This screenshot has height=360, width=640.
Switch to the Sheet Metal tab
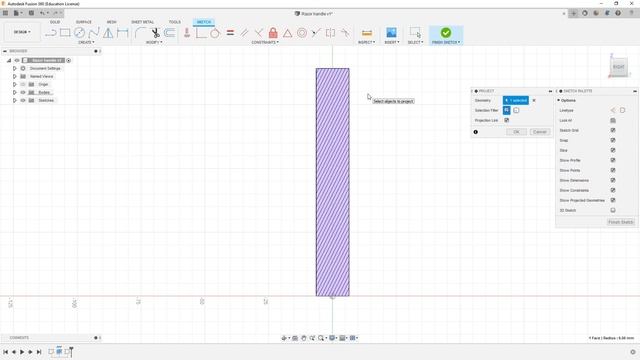pos(142,22)
